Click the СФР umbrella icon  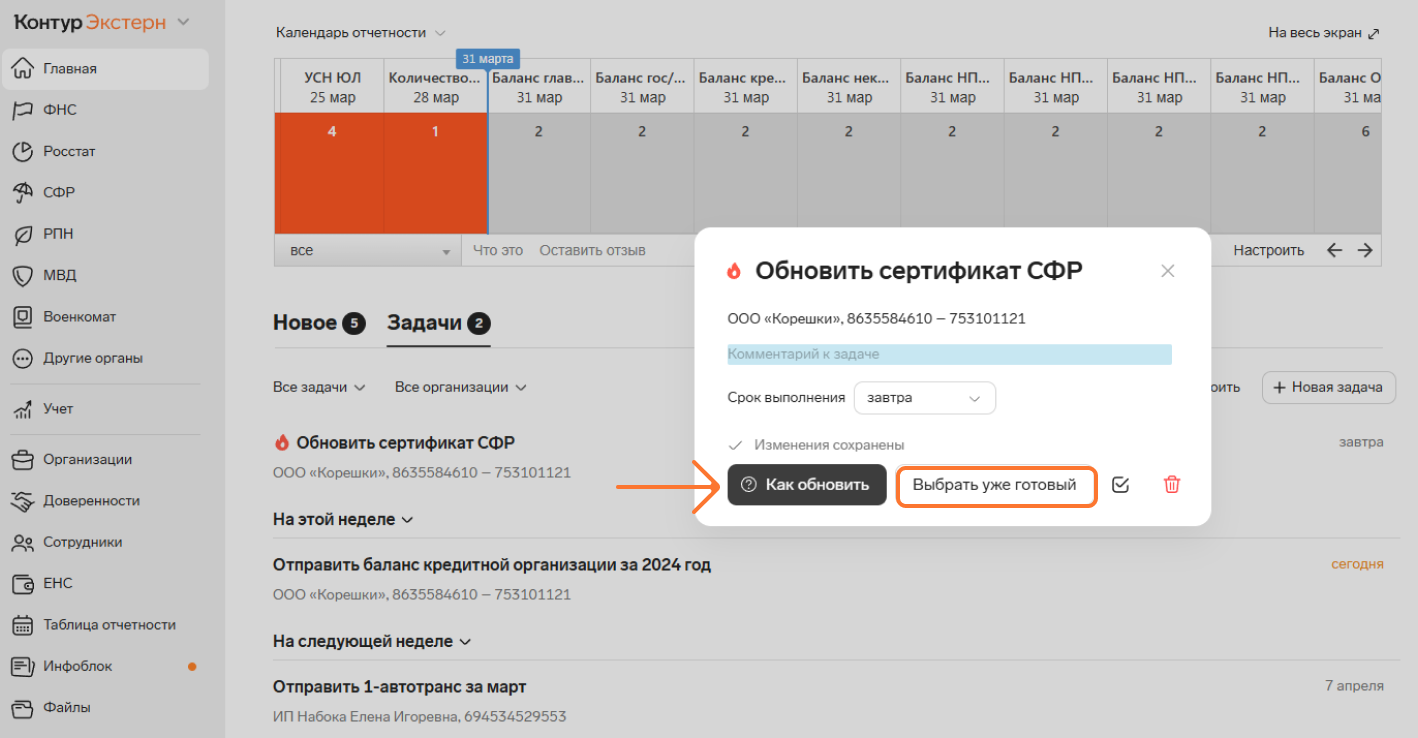[x=23, y=192]
